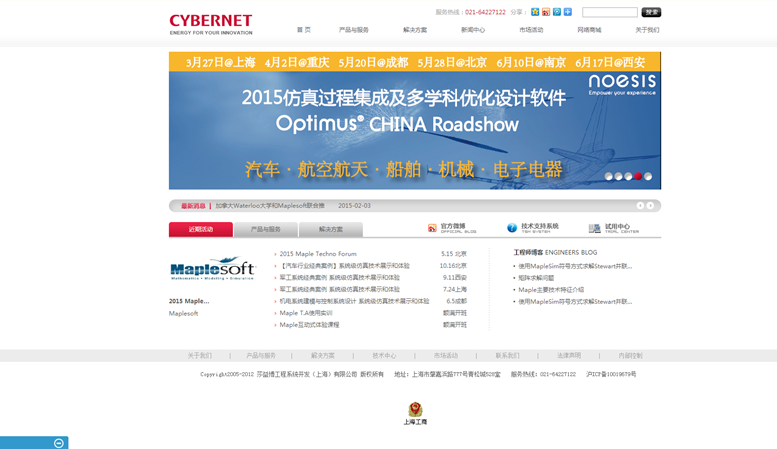Open blog post 矩阵求解问题

[x=536, y=278]
